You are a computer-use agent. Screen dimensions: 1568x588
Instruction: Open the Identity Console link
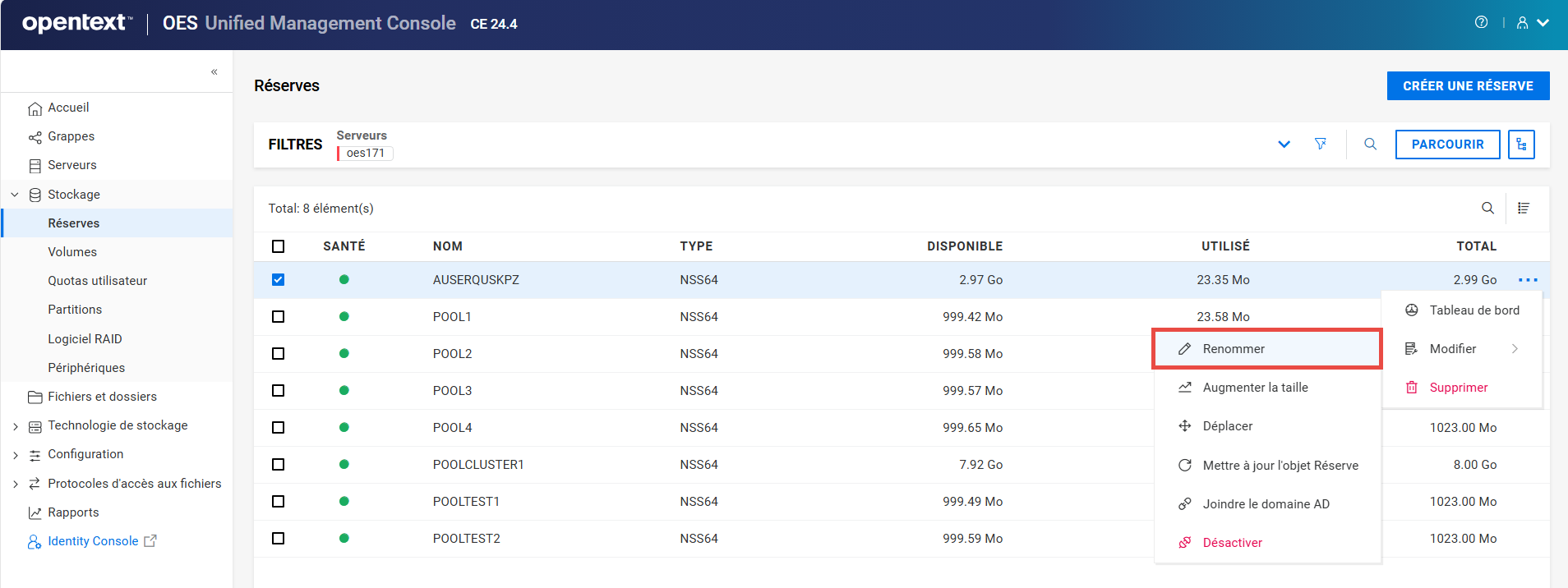[93, 541]
